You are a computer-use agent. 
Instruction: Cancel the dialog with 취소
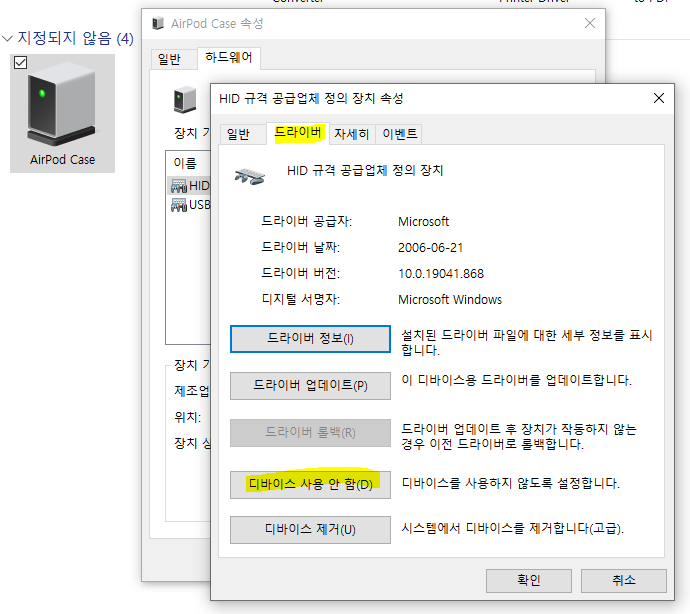[x=624, y=581]
